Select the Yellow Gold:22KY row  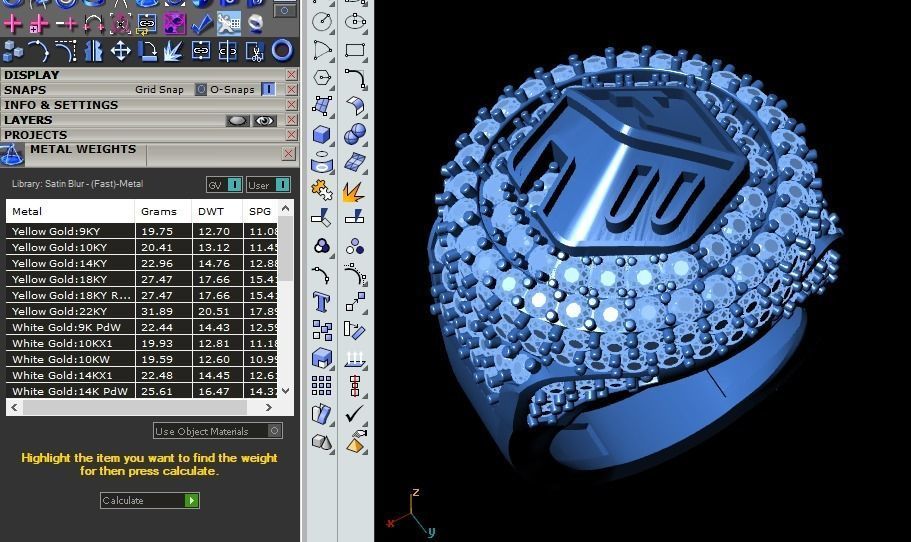pos(141,311)
